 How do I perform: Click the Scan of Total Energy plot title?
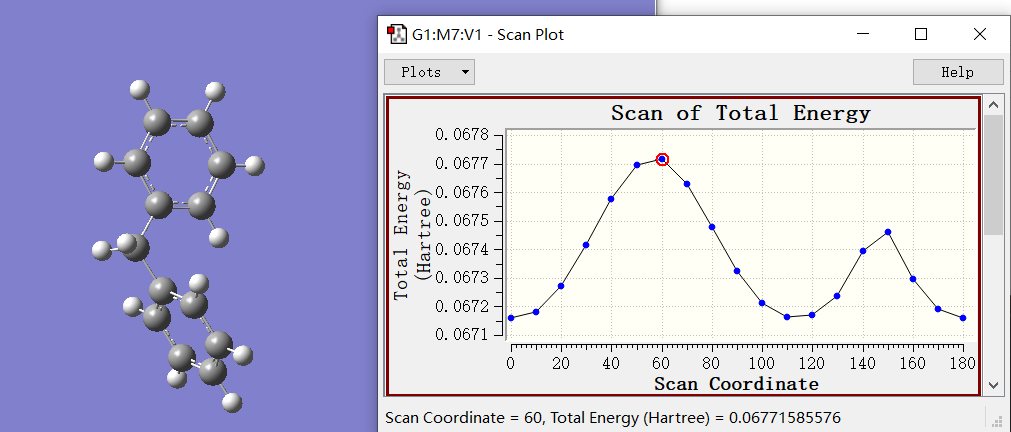[740, 113]
